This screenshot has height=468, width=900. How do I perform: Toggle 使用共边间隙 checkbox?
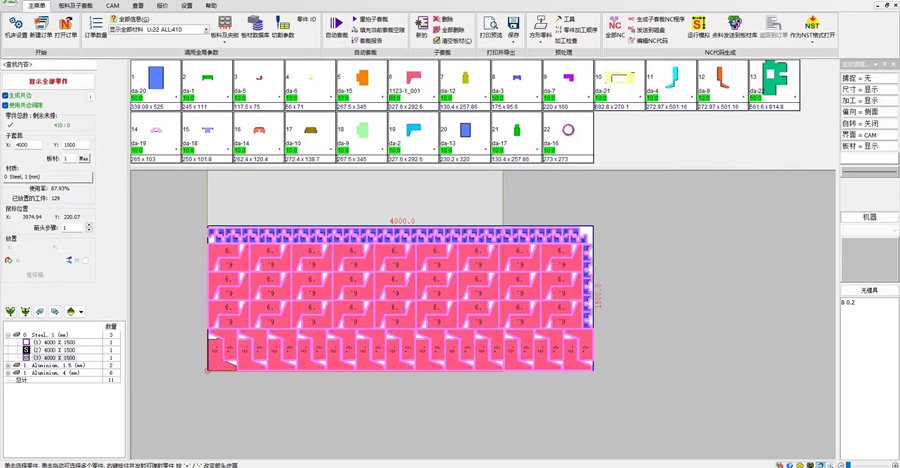coord(5,103)
